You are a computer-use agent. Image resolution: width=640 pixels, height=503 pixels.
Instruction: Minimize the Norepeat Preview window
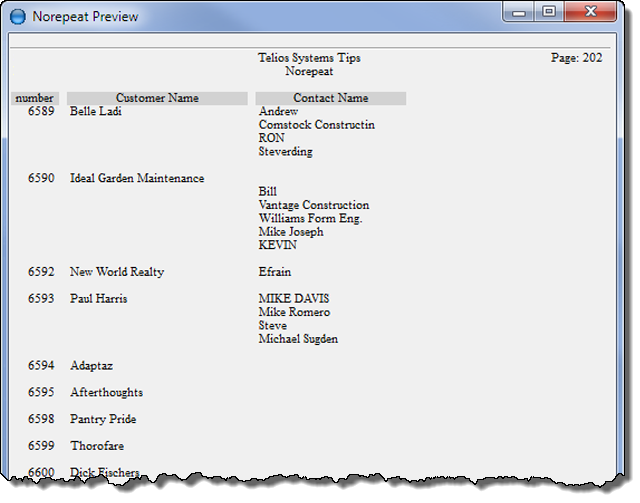(520, 13)
